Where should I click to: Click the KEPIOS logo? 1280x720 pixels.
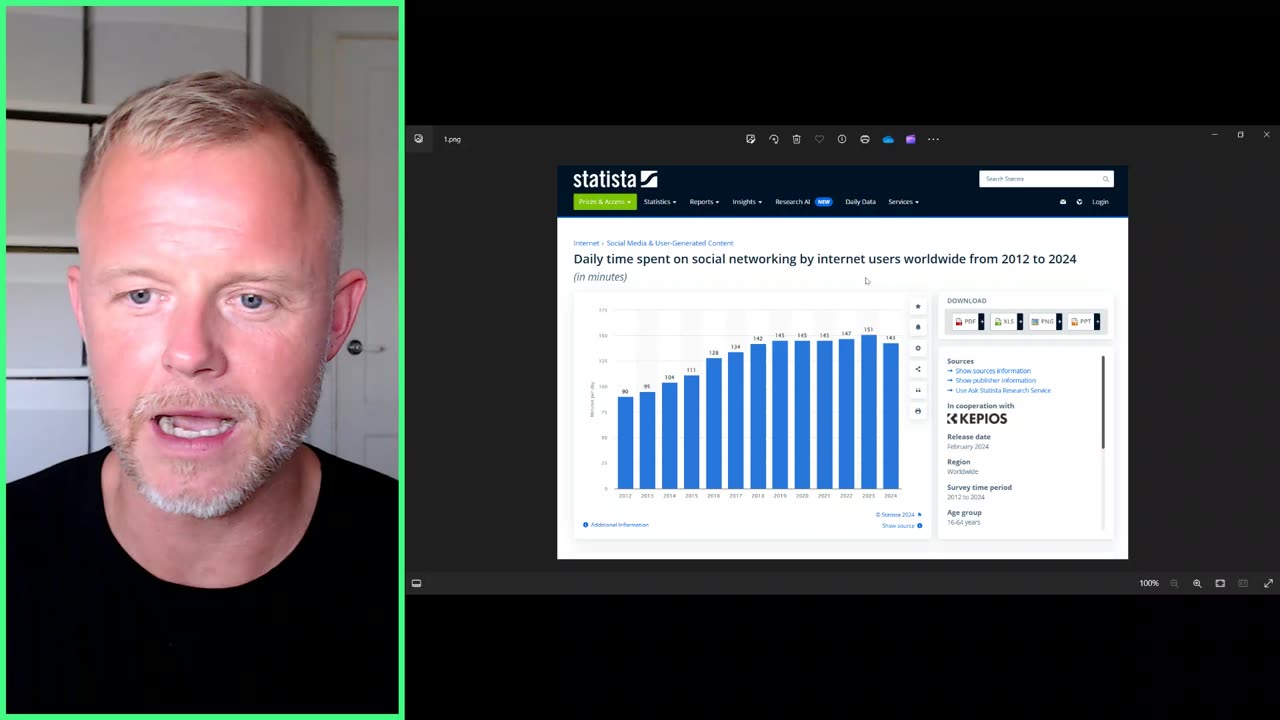coord(977,419)
